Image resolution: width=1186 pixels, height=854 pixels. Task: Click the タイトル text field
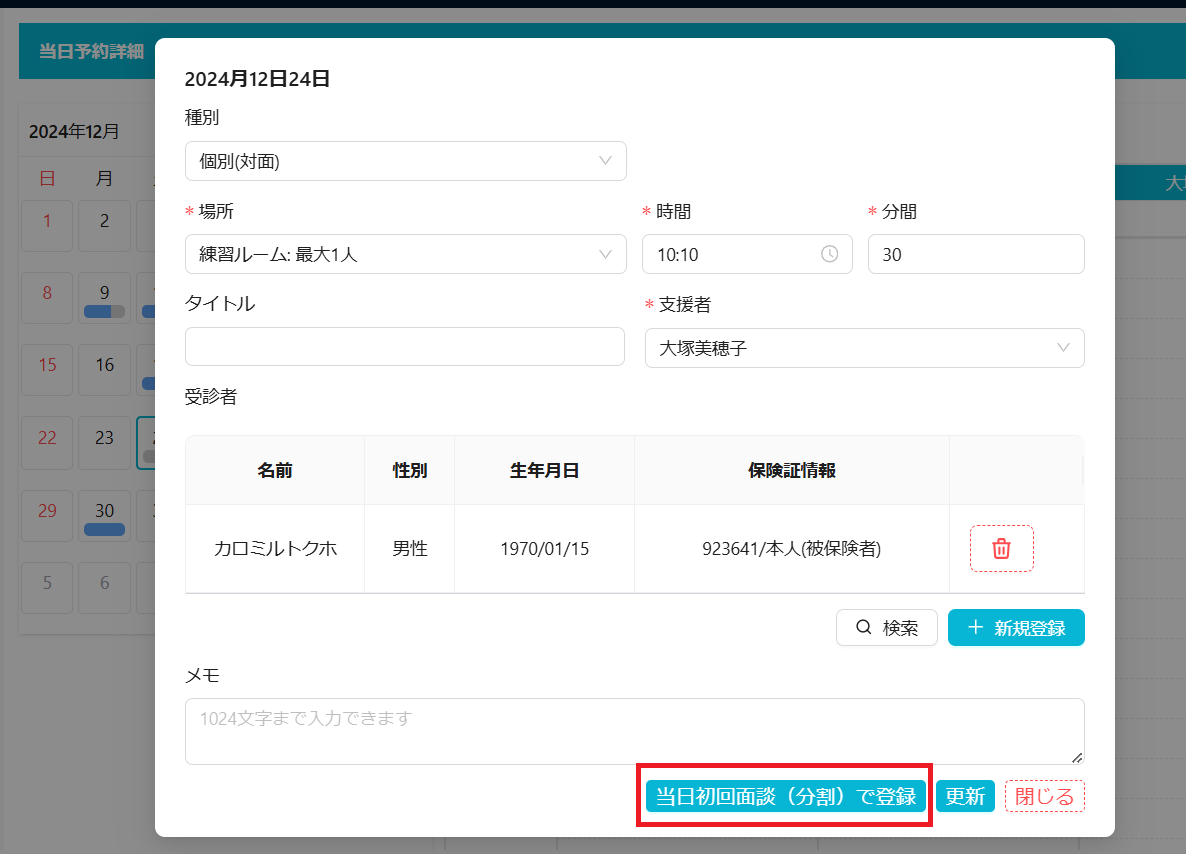click(x=405, y=346)
